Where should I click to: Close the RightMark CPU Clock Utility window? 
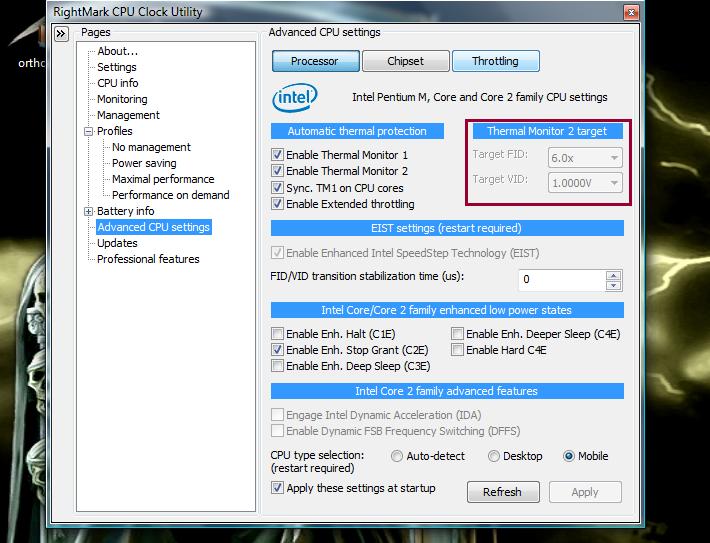click(631, 12)
